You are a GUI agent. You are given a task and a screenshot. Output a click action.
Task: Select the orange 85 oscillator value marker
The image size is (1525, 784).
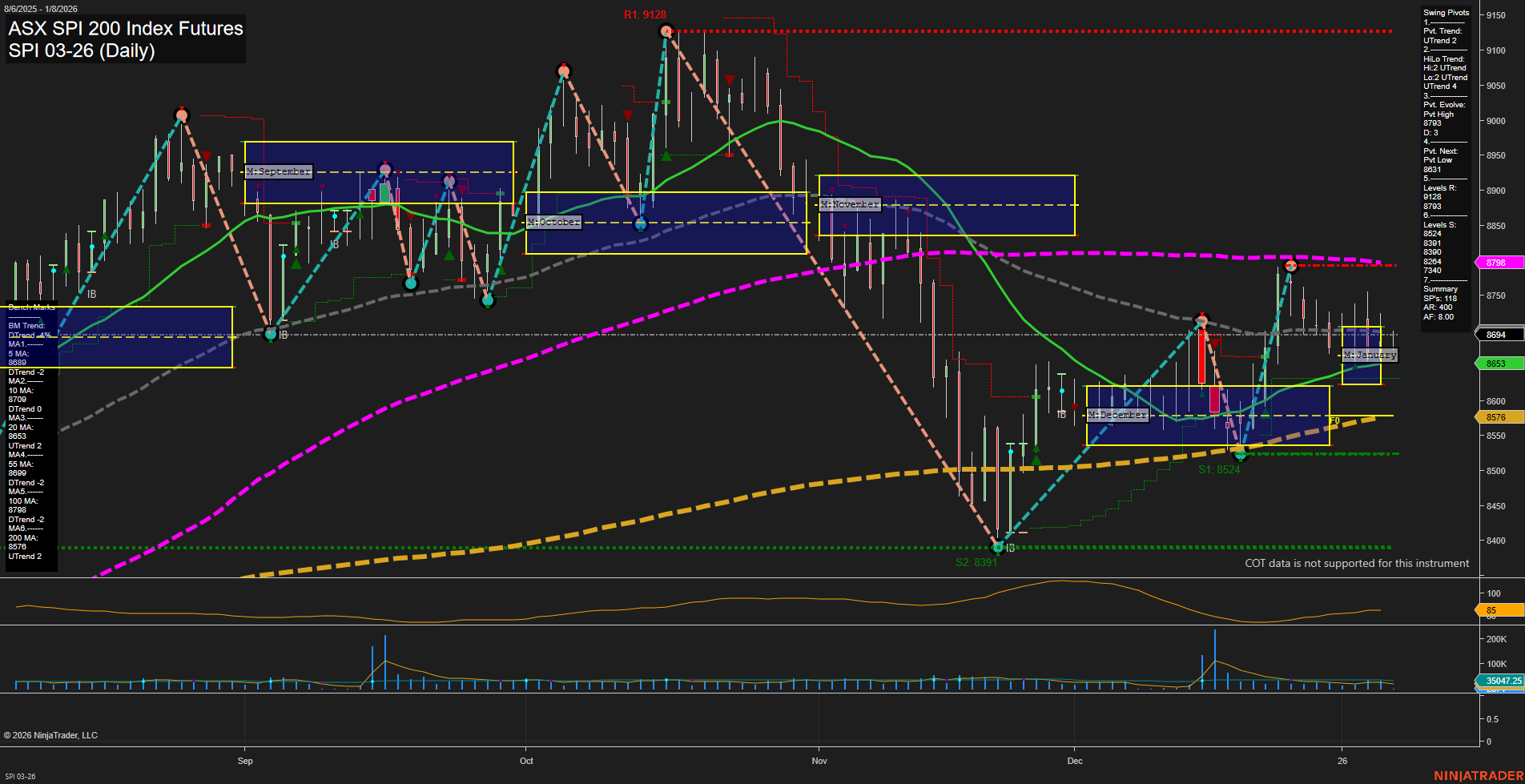pyautogui.click(x=1491, y=609)
